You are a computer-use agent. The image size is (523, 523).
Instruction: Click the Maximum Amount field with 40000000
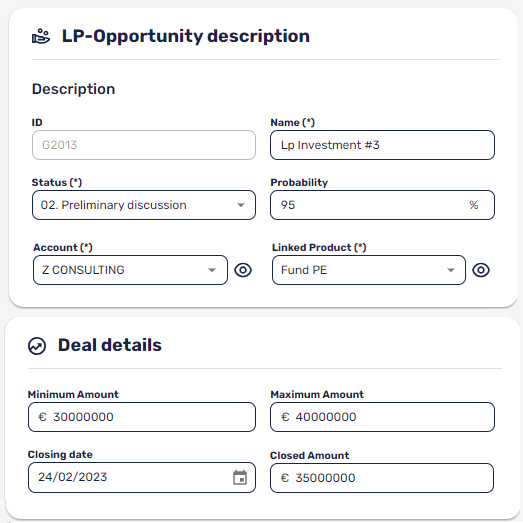pos(382,417)
